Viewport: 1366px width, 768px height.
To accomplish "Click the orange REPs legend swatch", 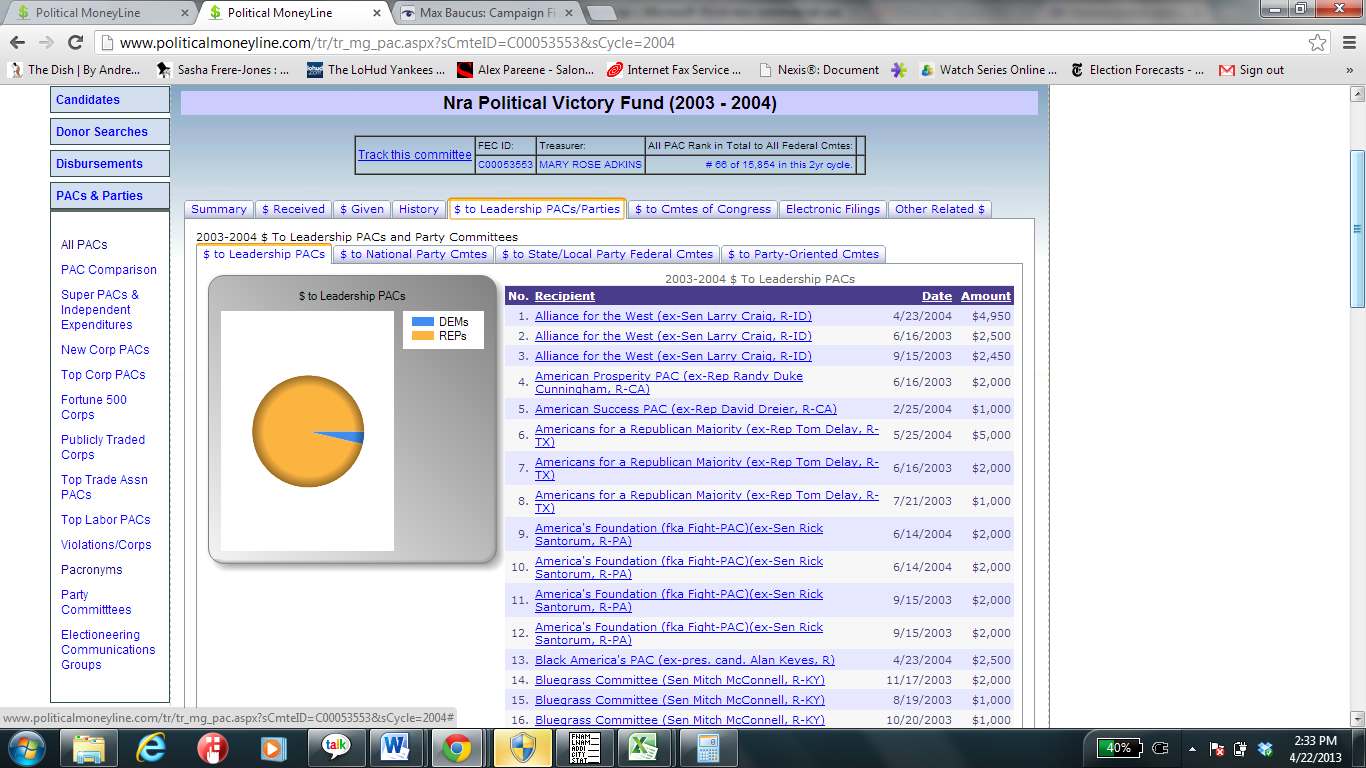I will (x=423, y=336).
